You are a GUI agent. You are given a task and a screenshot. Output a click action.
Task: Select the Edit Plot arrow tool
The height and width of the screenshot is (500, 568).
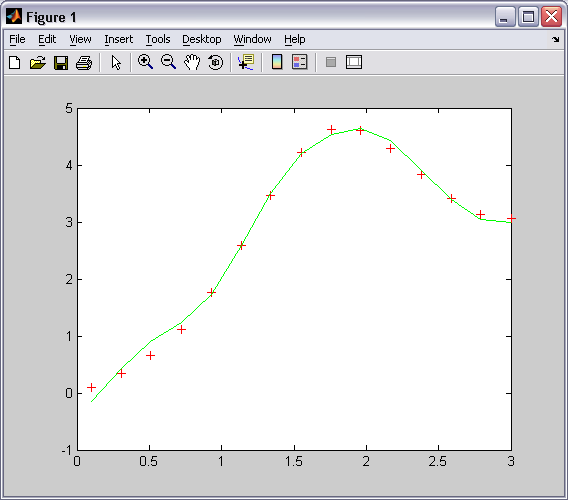pos(116,62)
